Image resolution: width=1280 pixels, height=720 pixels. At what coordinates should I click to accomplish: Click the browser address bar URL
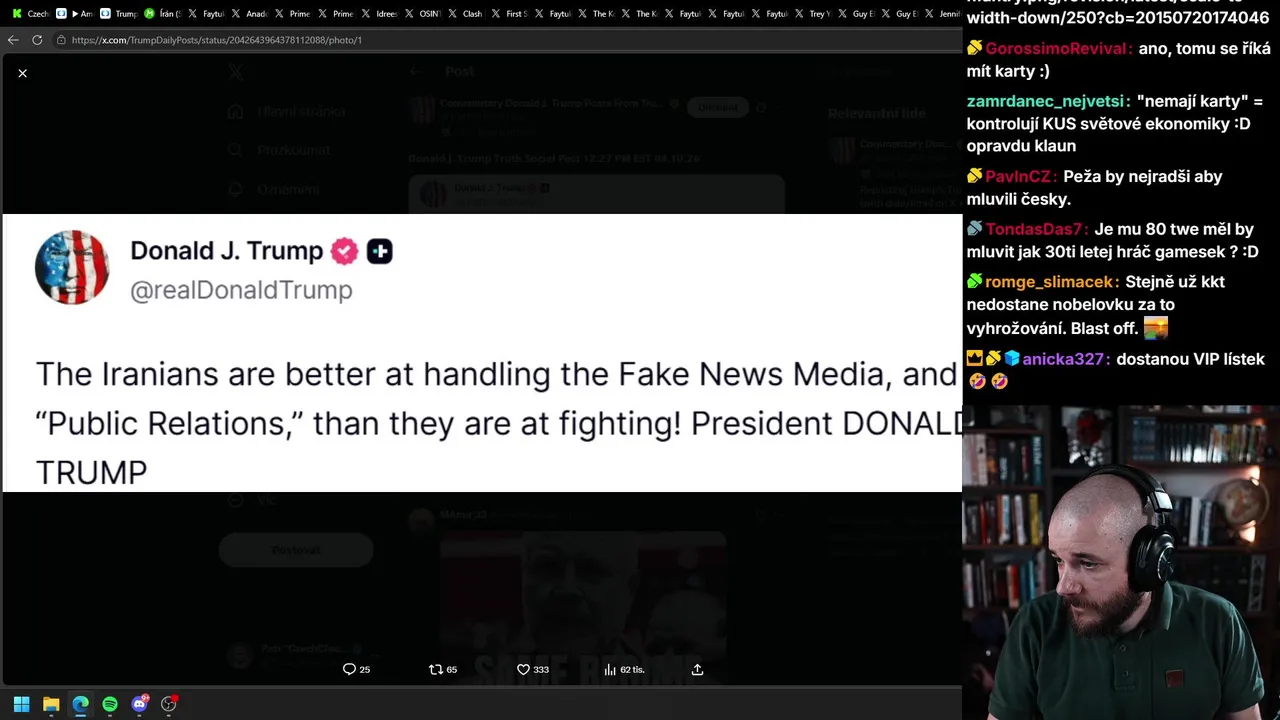(x=217, y=40)
